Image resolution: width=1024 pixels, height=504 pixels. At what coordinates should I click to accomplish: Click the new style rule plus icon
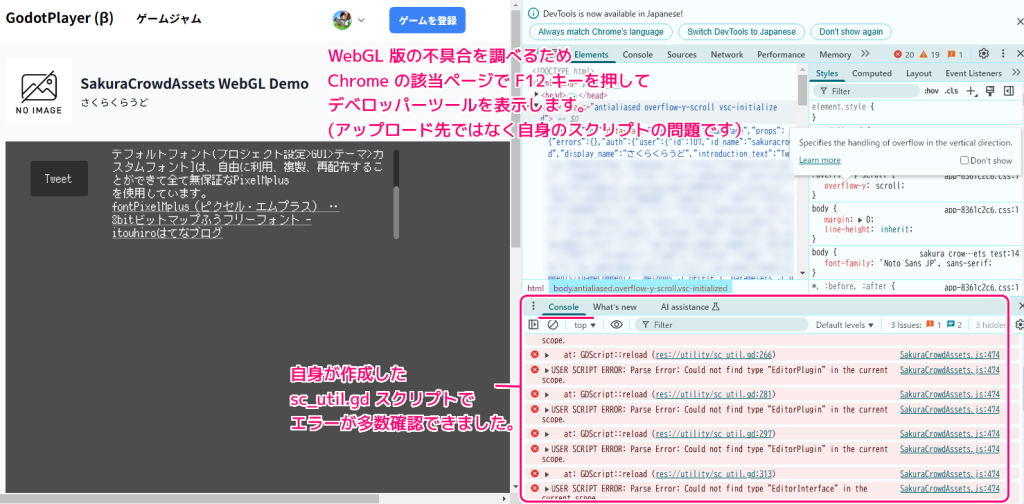click(x=971, y=91)
